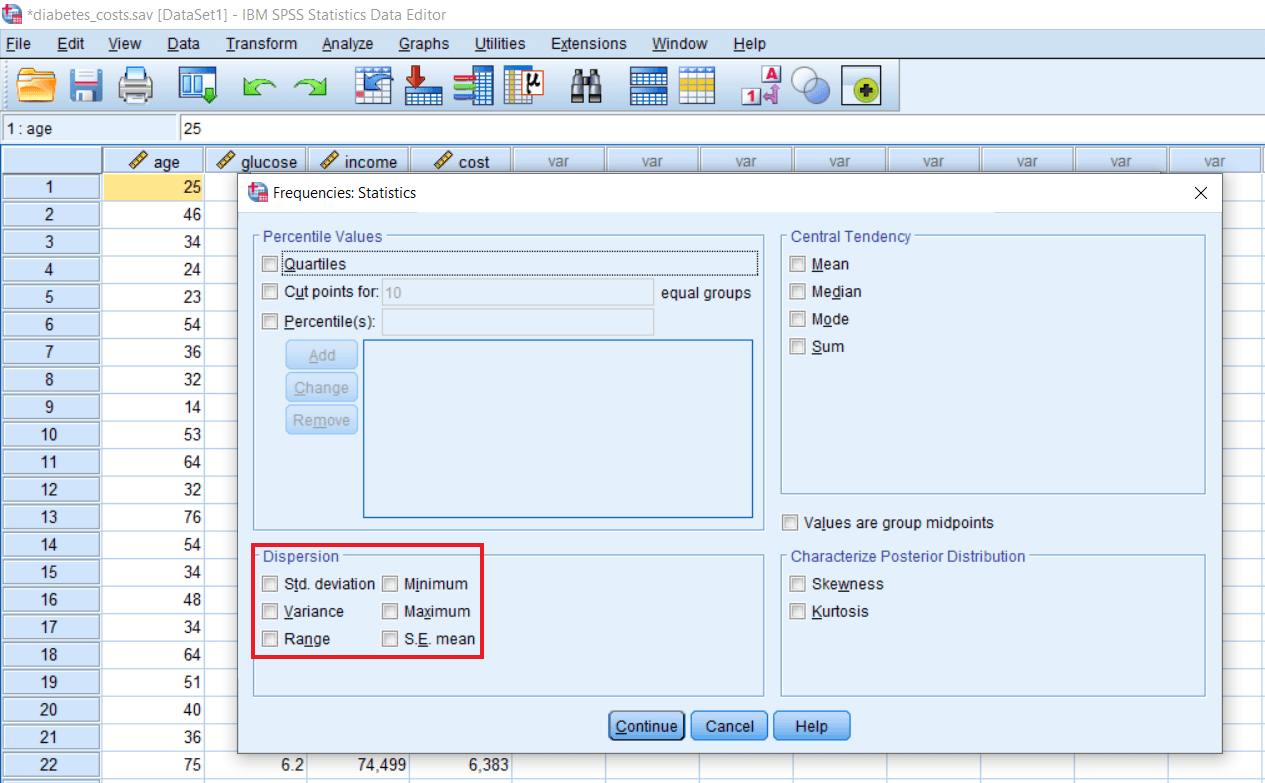Click the Value Labels icon with A and 1

760,87
